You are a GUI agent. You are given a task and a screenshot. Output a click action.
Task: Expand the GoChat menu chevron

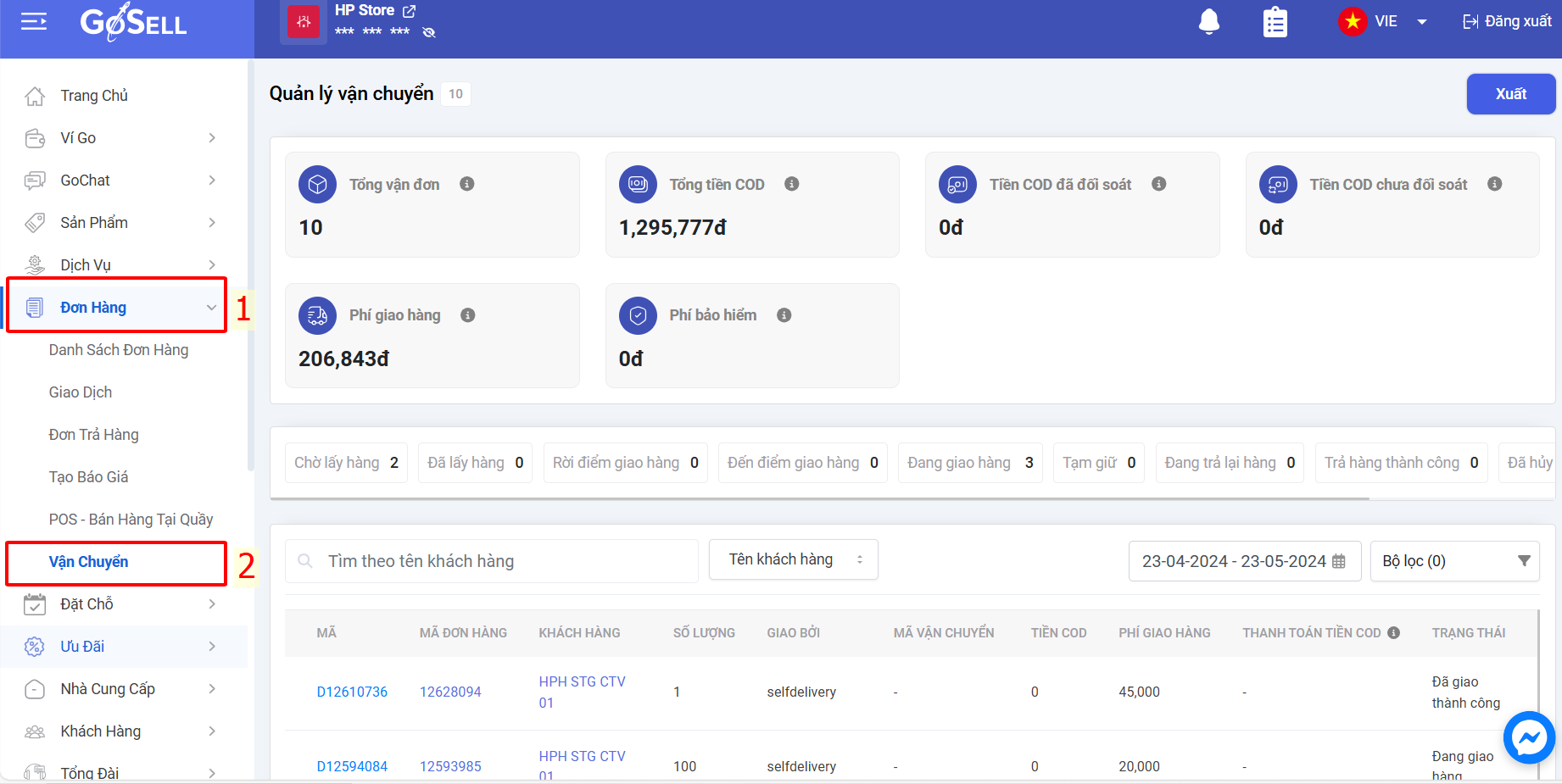click(x=212, y=181)
